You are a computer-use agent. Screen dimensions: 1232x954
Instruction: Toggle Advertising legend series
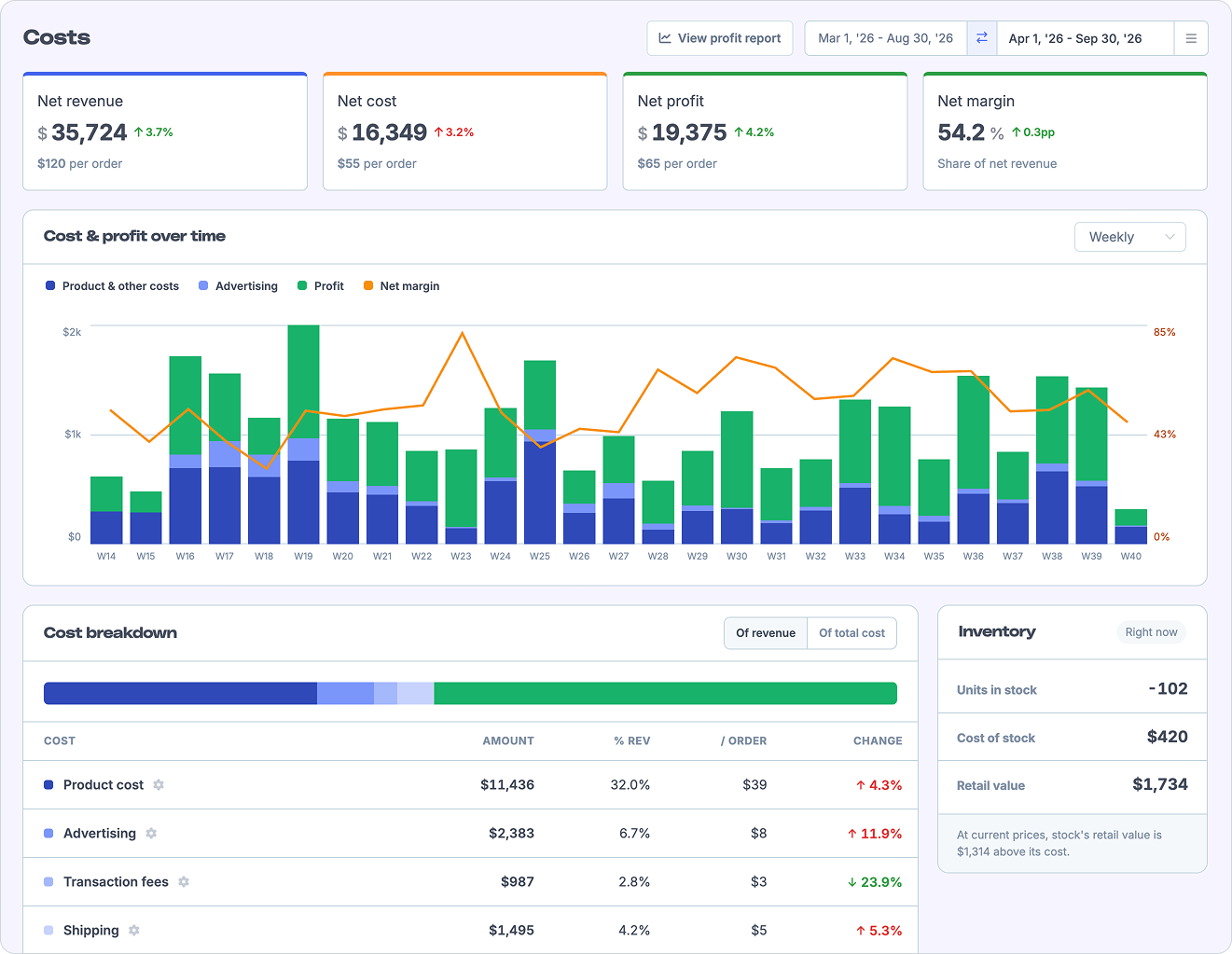click(x=238, y=286)
